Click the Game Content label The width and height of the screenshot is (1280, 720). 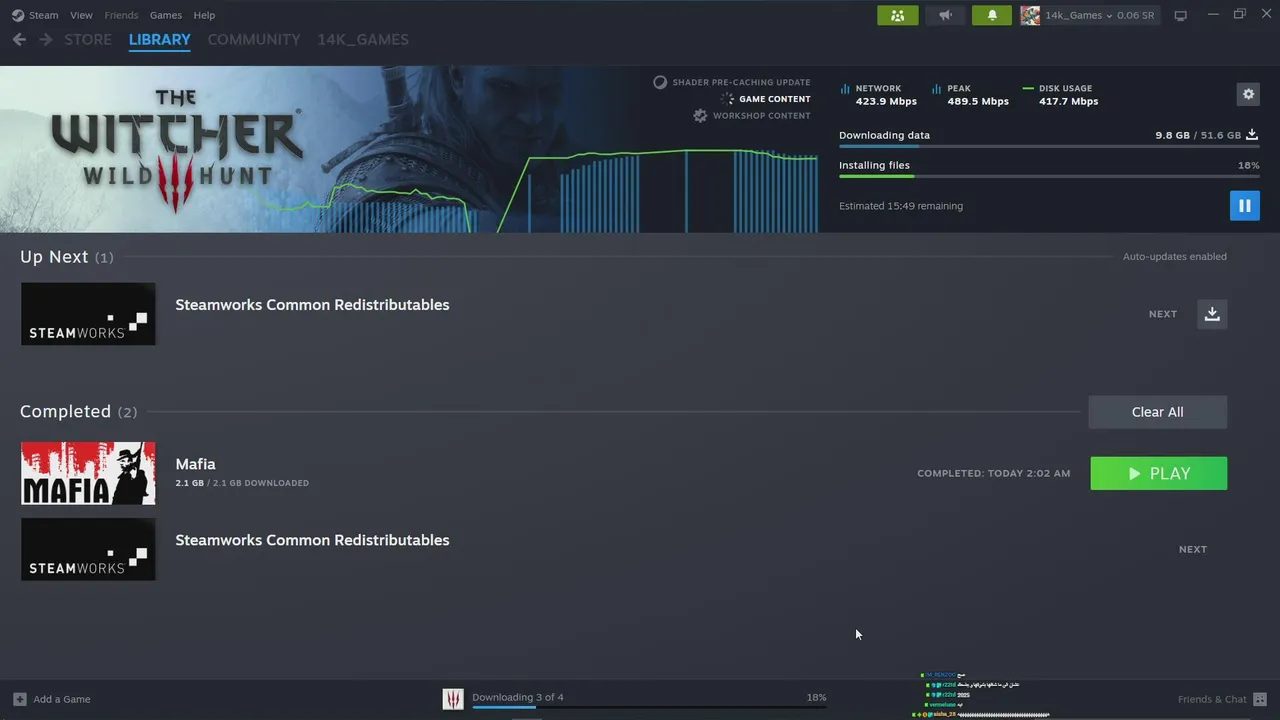pyautogui.click(x=775, y=99)
